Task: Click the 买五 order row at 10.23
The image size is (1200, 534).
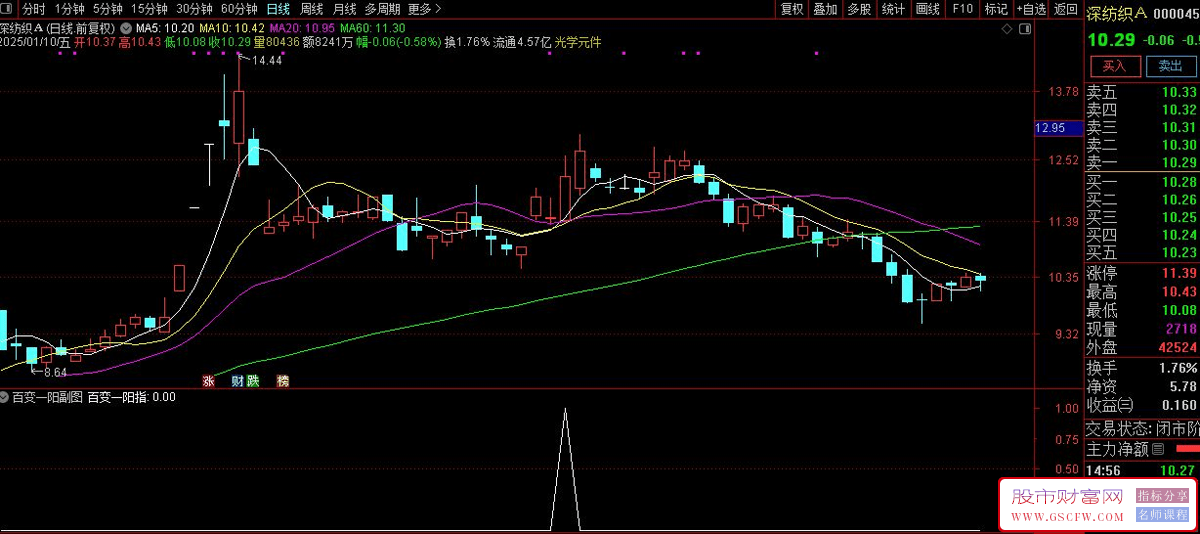Action: pos(1142,252)
